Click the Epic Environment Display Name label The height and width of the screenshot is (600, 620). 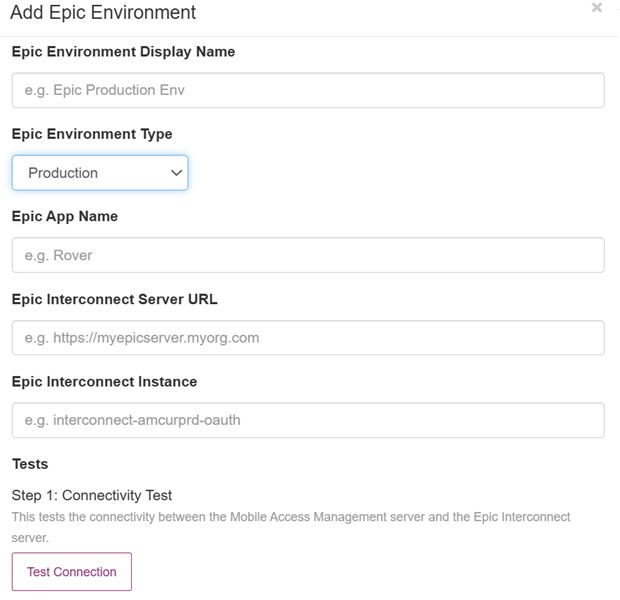coord(123,52)
